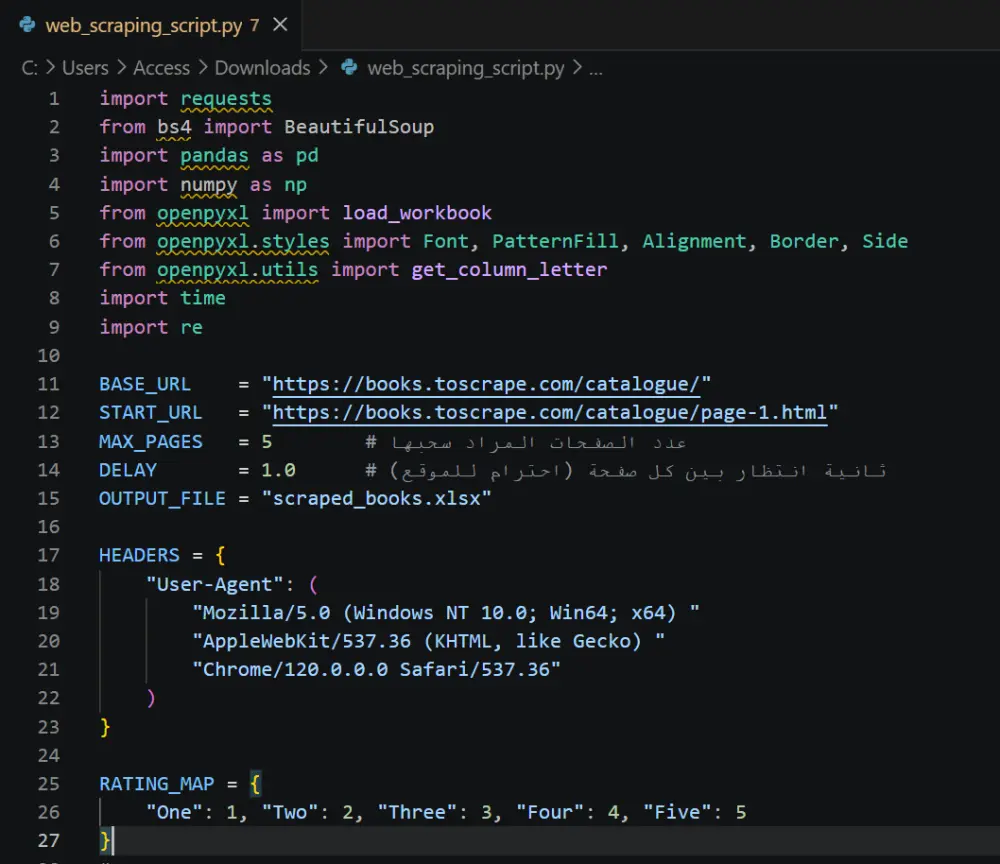
Task: Open the Users breadcrumb folder
Action: pyautogui.click(x=85, y=68)
